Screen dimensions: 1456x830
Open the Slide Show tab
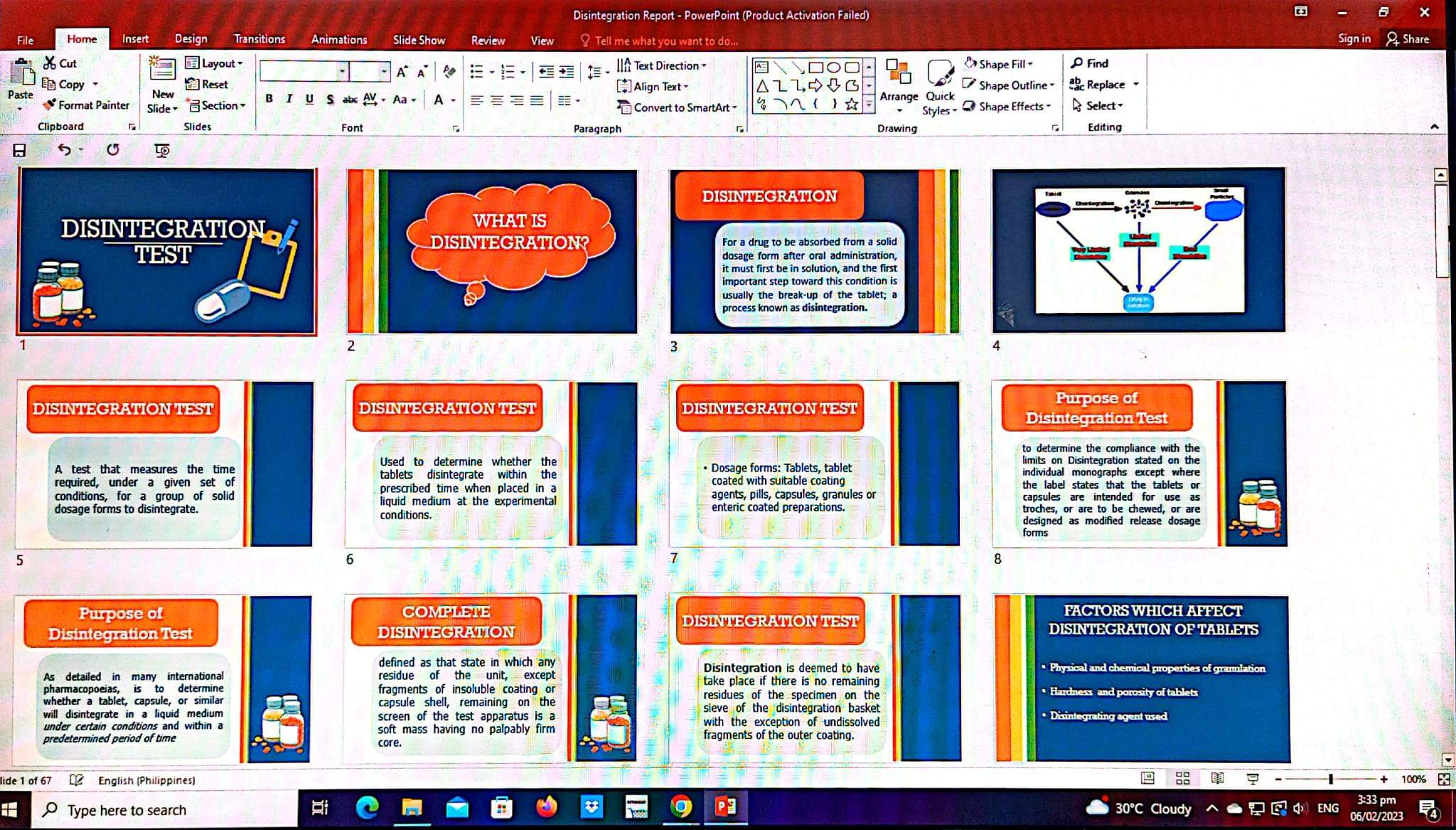click(419, 40)
